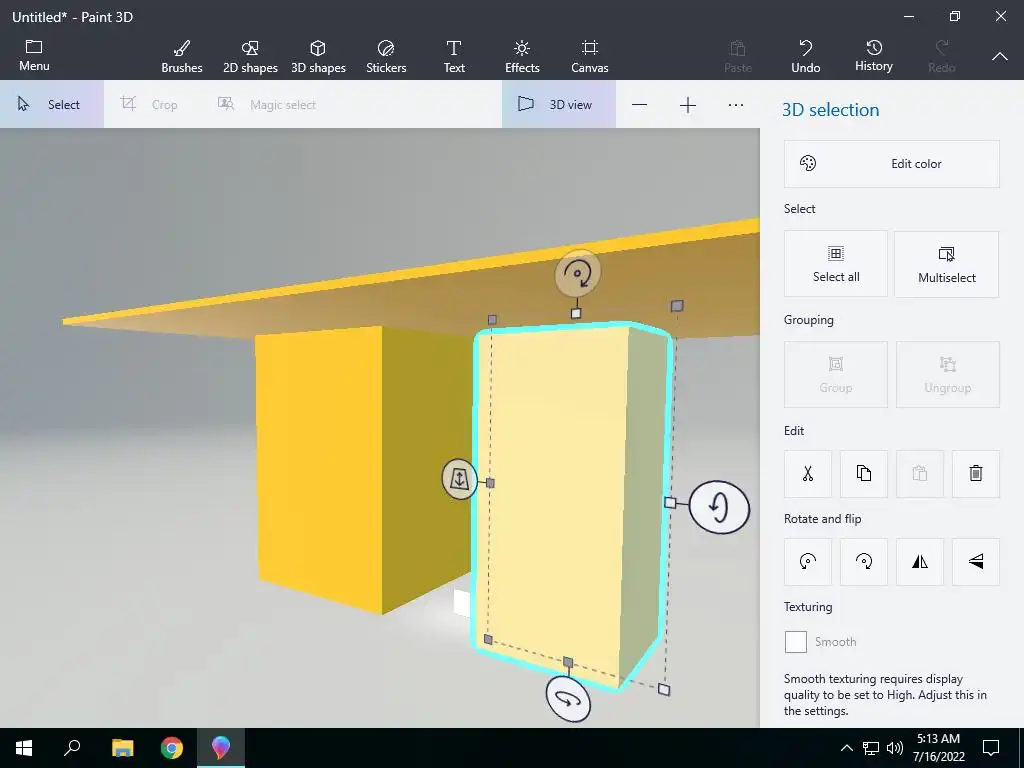Click the Select all button
Image resolution: width=1024 pixels, height=768 pixels.
coord(836,264)
